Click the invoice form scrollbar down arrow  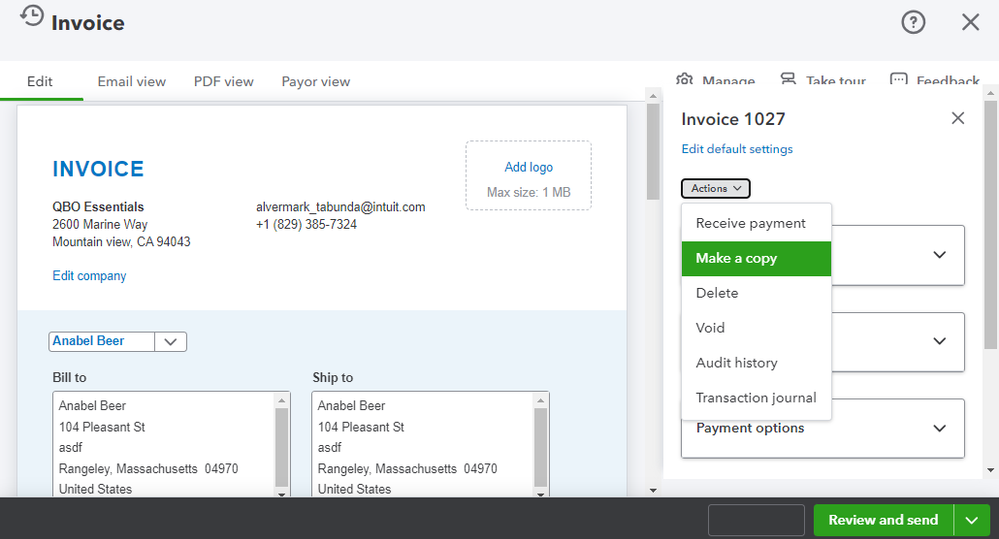[653, 491]
